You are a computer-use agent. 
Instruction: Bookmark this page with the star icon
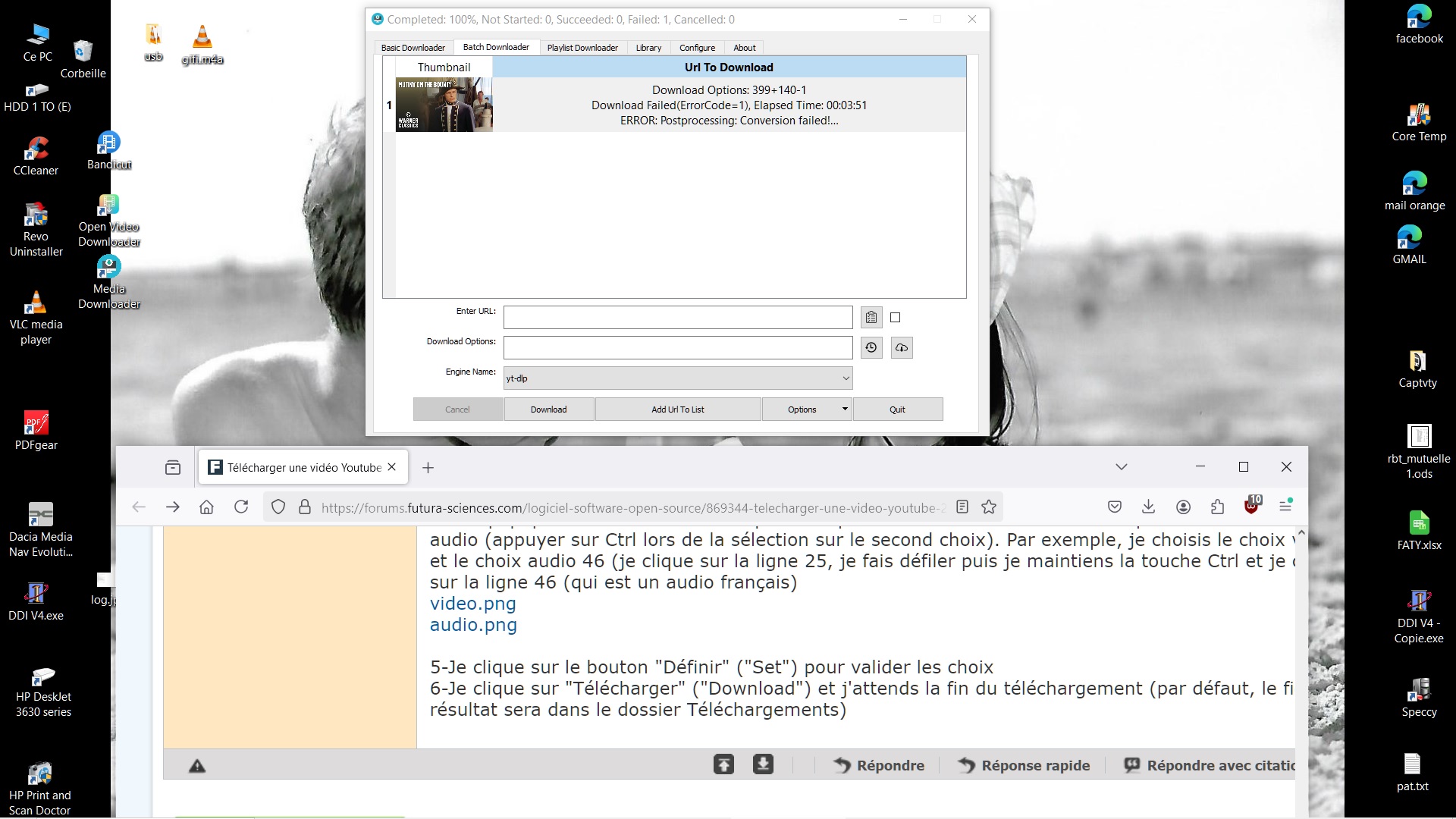989,507
